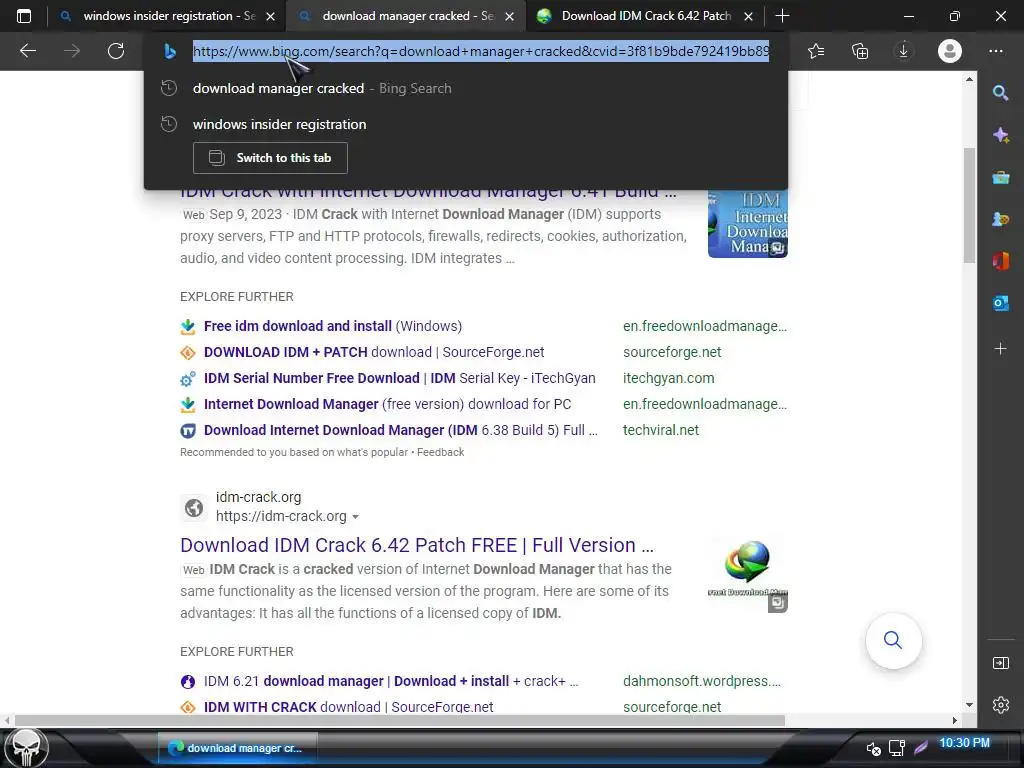Close the Download IDM Crack 6.42 tab
The height and width of the screenshot is (768, 1024).
pyautogui.click(x=748, y=16)
